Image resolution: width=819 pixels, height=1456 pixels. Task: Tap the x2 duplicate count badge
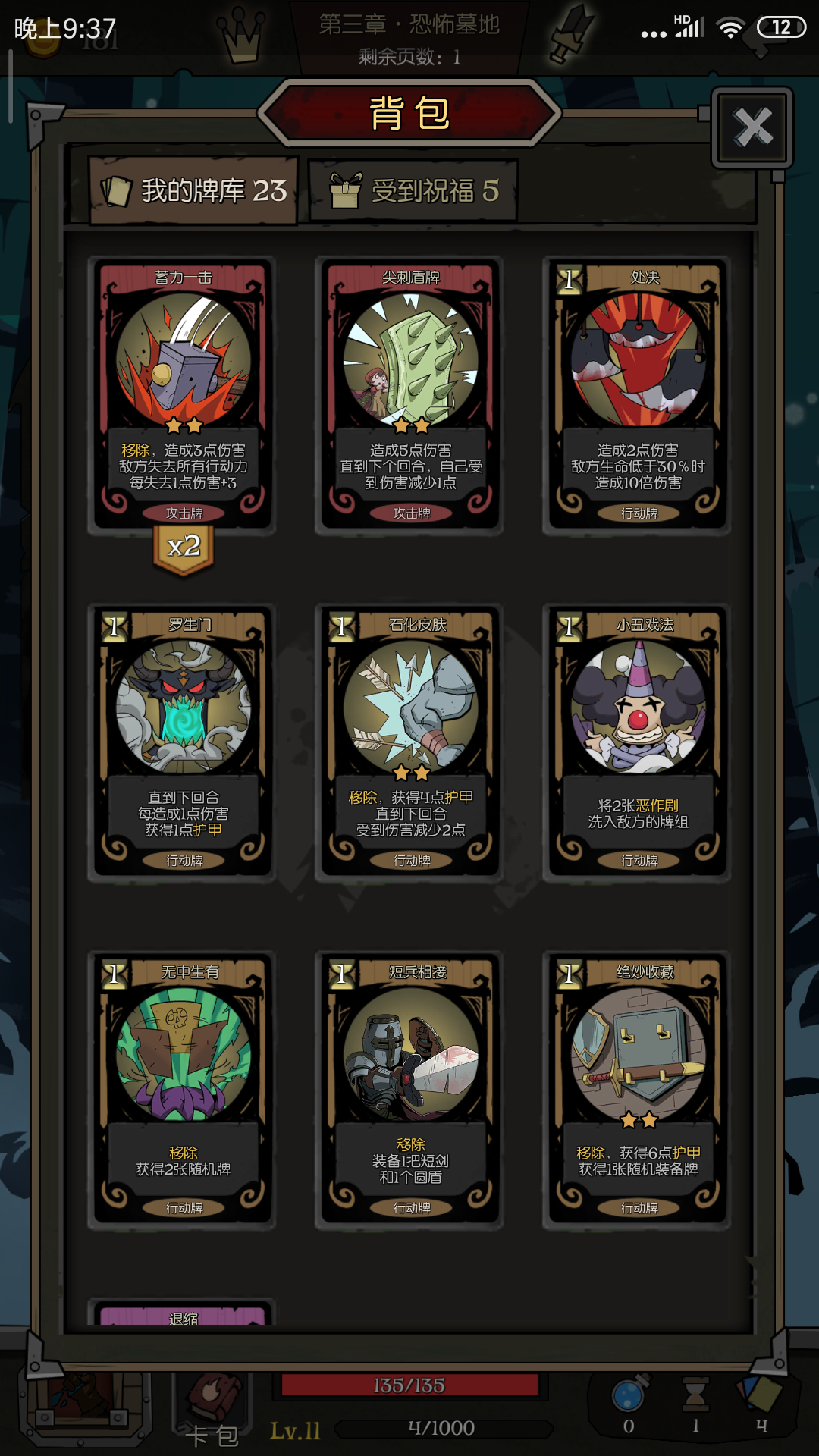tap(184, 548)
